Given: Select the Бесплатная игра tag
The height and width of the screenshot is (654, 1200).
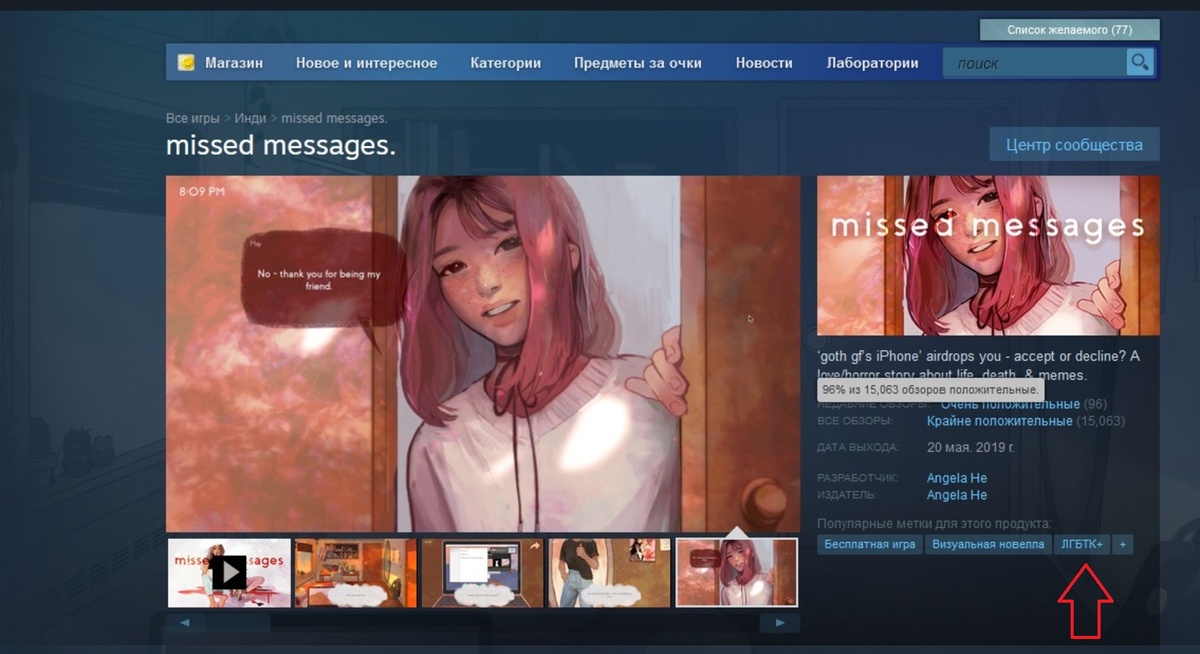Looking at the screenshot, I should [870, 545].
